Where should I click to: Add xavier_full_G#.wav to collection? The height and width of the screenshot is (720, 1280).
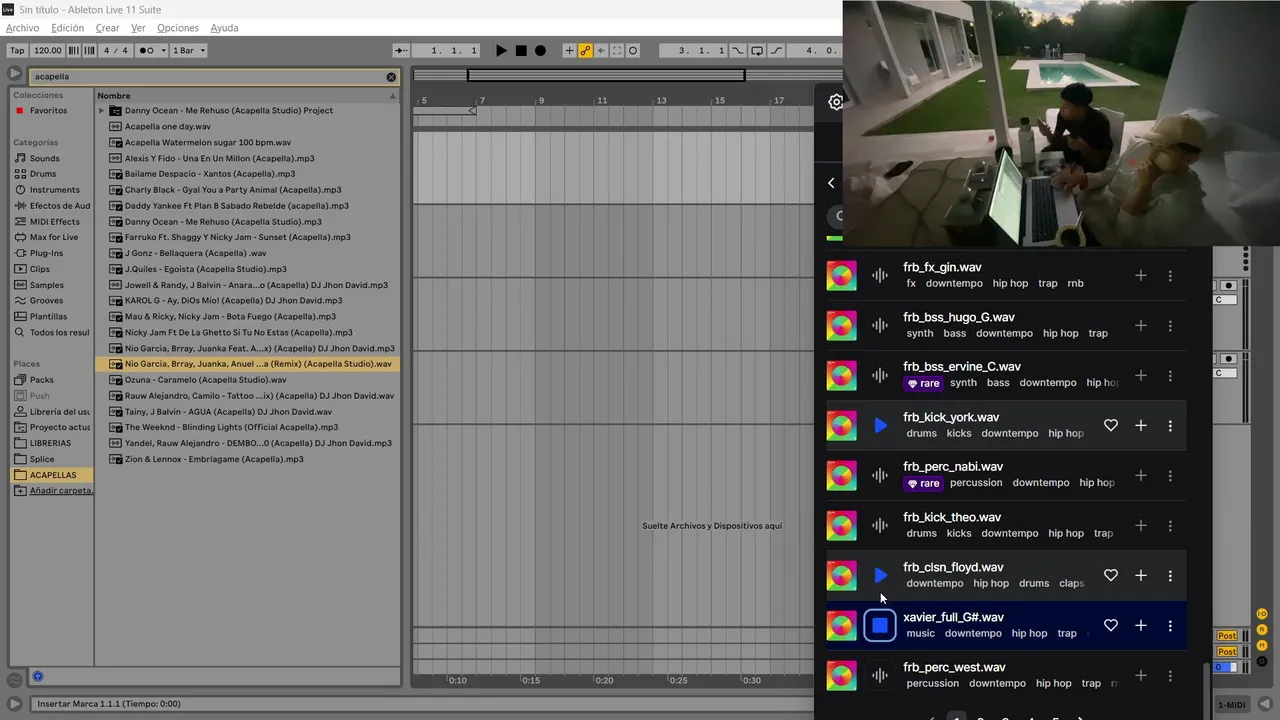tap(1140, 626)
